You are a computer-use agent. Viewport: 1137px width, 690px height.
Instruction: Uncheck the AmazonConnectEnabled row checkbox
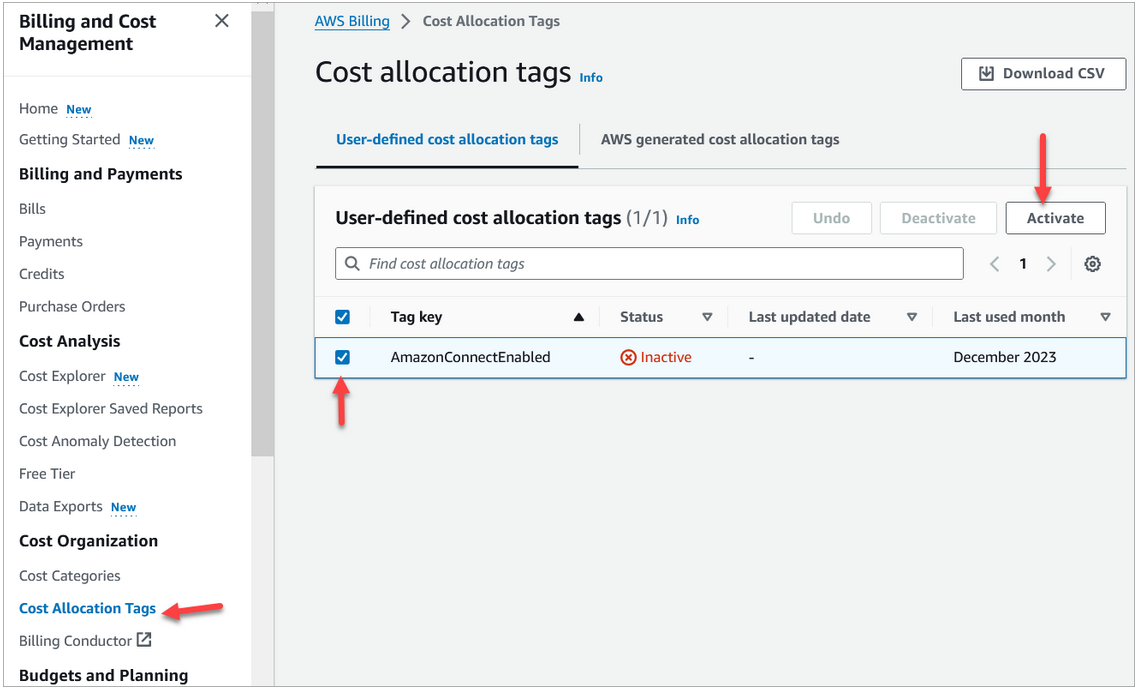(342, 357)
